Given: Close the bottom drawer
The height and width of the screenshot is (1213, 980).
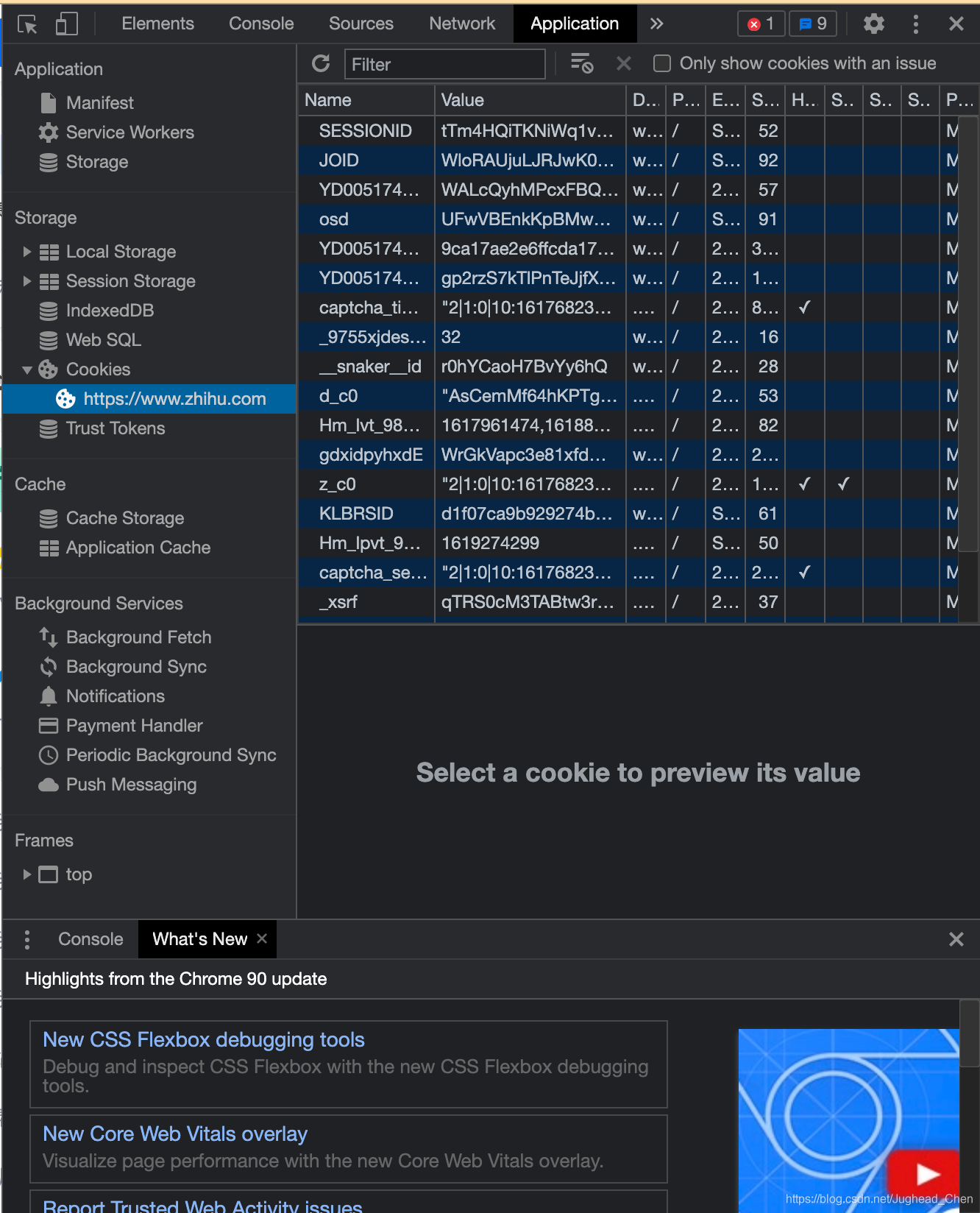Looking at the screenshot, I should click(x=956, y=939).
